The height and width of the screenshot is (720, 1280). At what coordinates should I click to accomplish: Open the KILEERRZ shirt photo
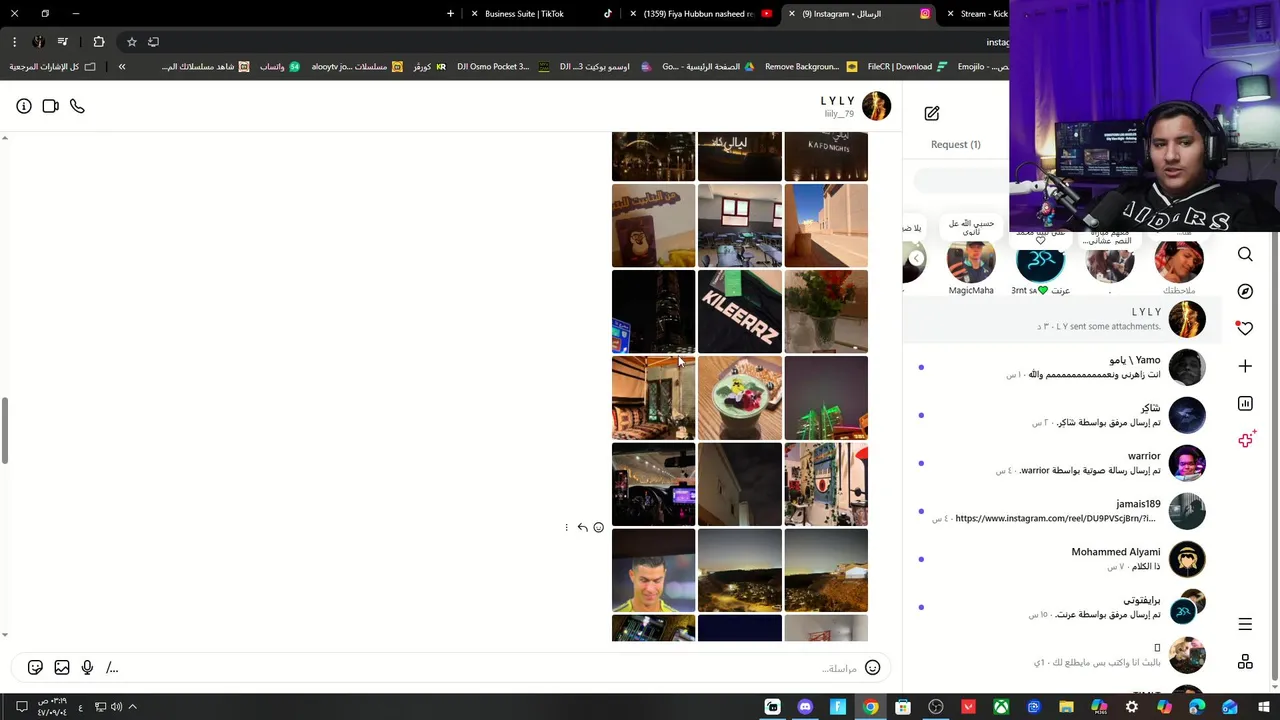click(x=739, y=311)
